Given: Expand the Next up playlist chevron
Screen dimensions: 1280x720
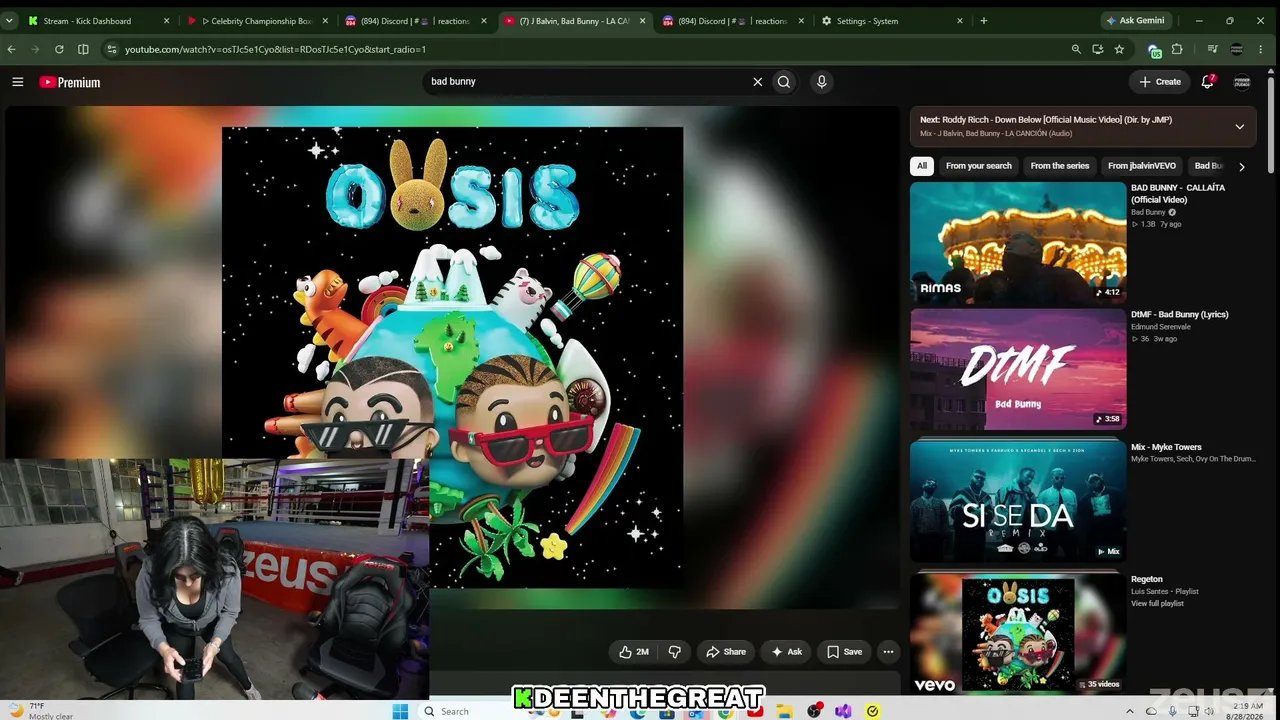Looking at the screenshot, I should [1239, 127].
